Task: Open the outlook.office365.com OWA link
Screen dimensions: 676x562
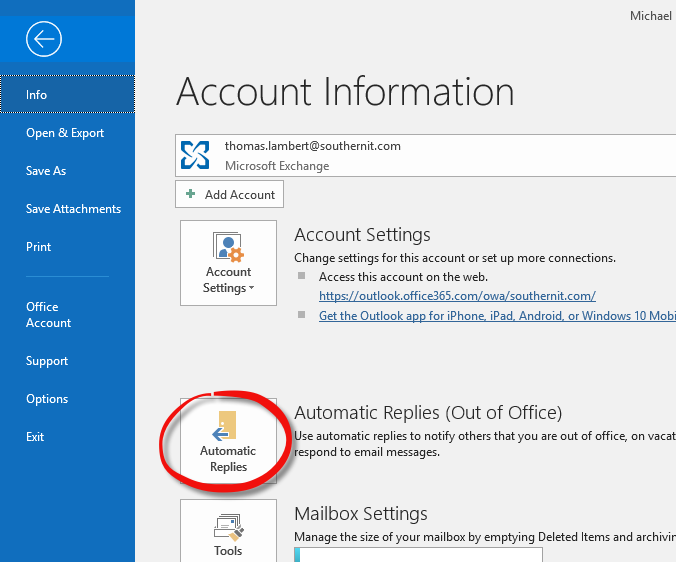Action: (x=457, y=296)
